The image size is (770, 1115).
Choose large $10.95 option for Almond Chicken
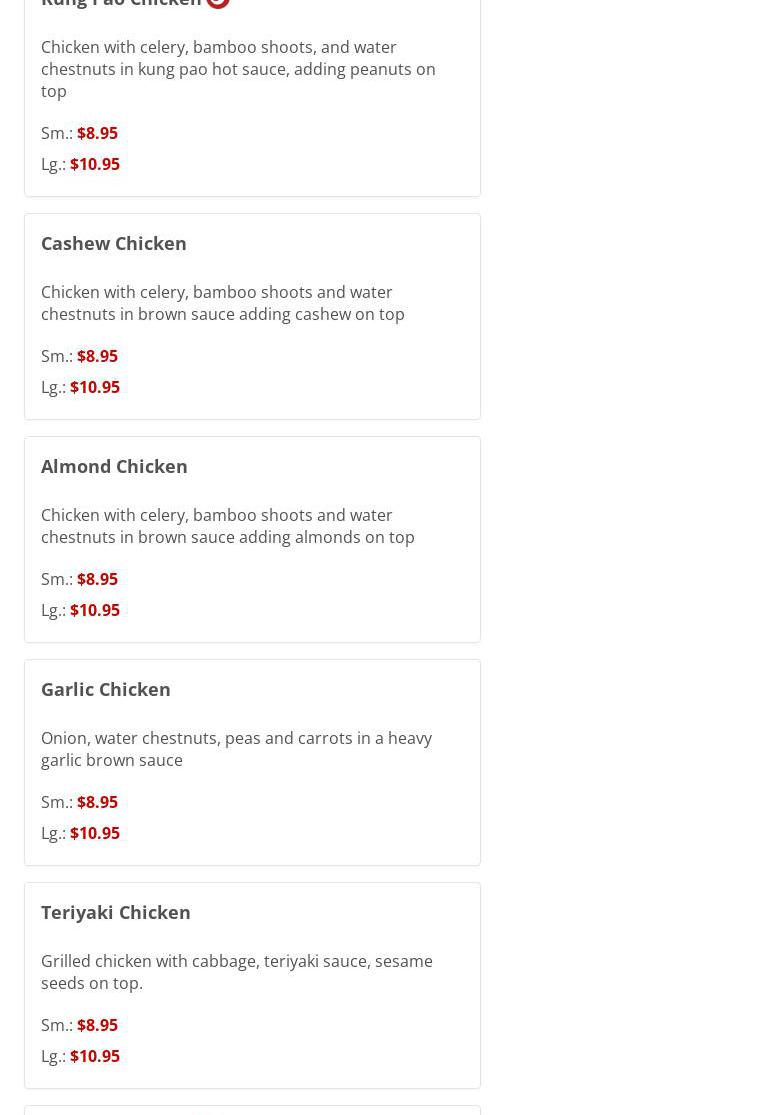[95, 610]
